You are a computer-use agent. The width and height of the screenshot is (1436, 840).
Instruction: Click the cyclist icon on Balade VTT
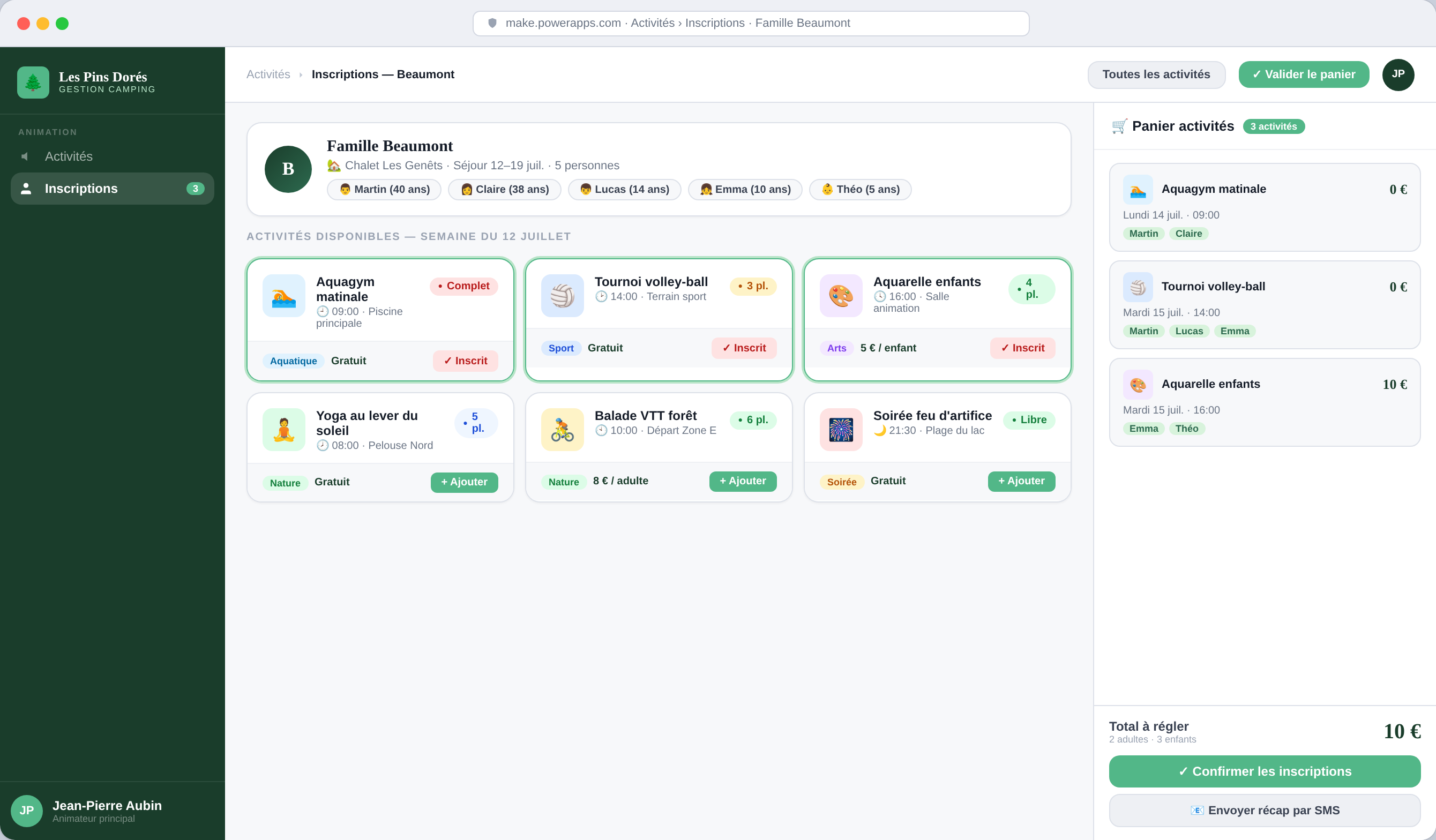click(562, 430)
